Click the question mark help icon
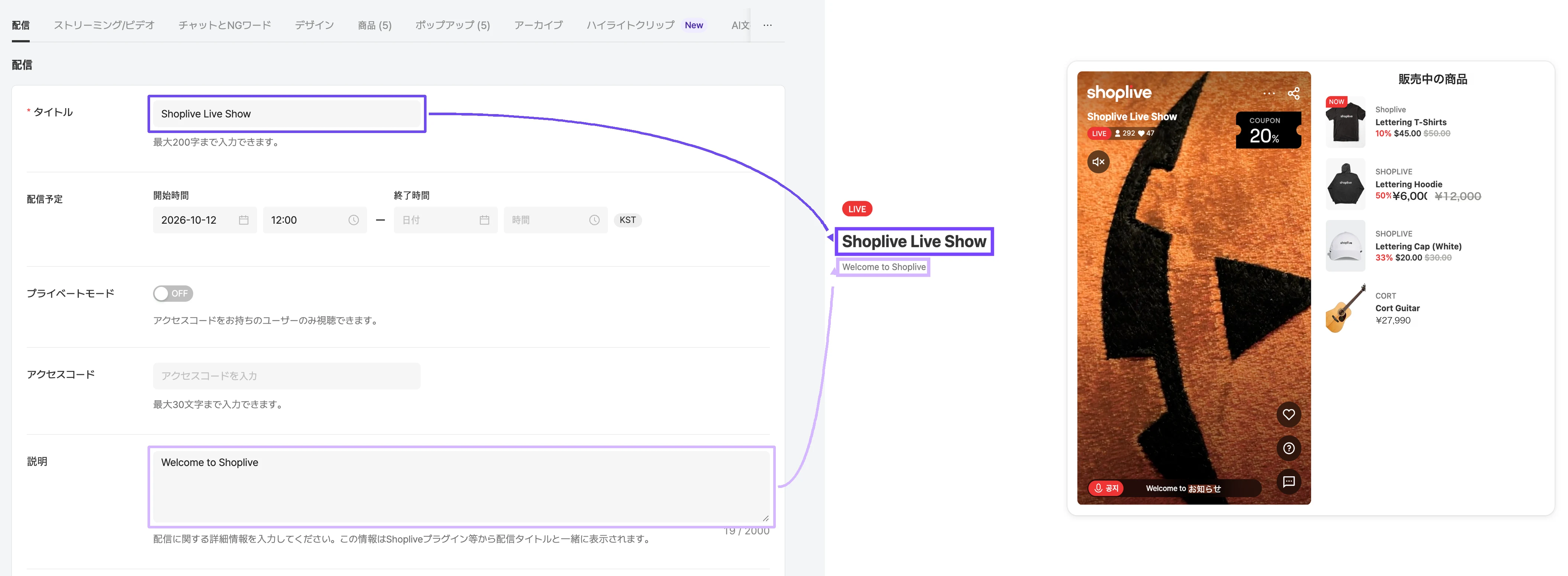The height and width of the screenshot is (576, 1568). [1289, 448]
